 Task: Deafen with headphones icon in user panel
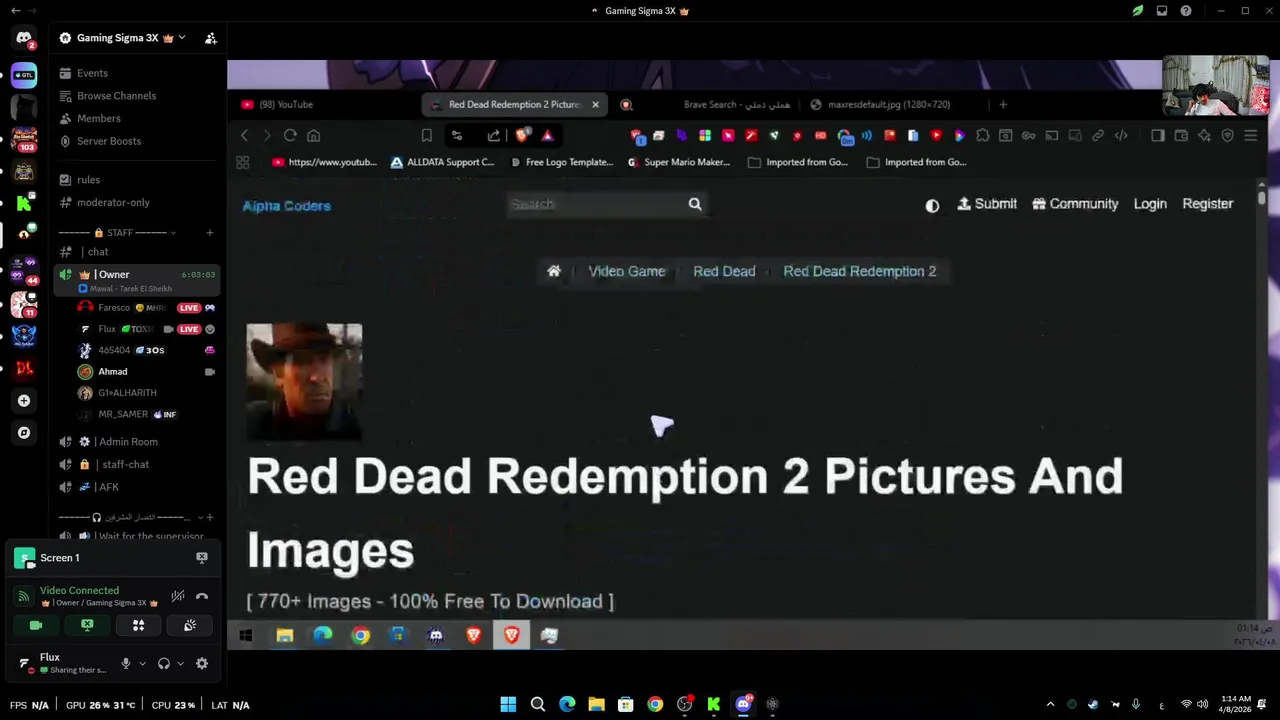click(x=164, y=663)
